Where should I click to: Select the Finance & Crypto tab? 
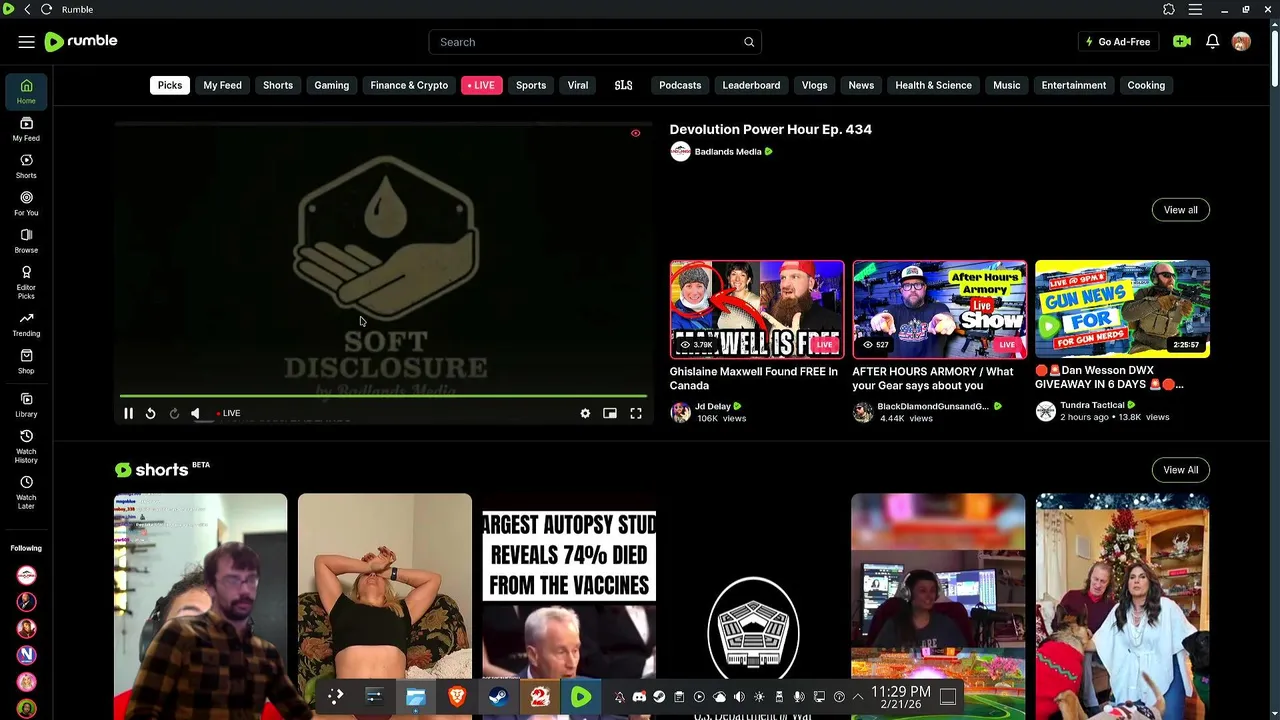coord(409,85)
